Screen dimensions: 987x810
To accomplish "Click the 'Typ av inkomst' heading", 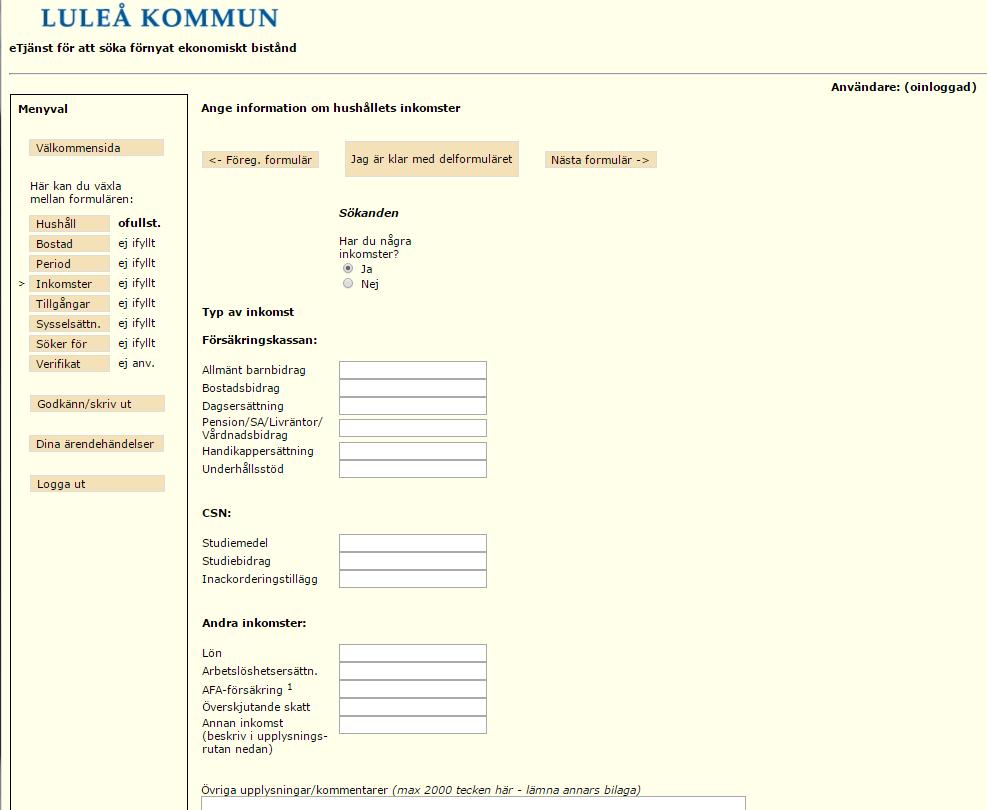I will [248, 312].
